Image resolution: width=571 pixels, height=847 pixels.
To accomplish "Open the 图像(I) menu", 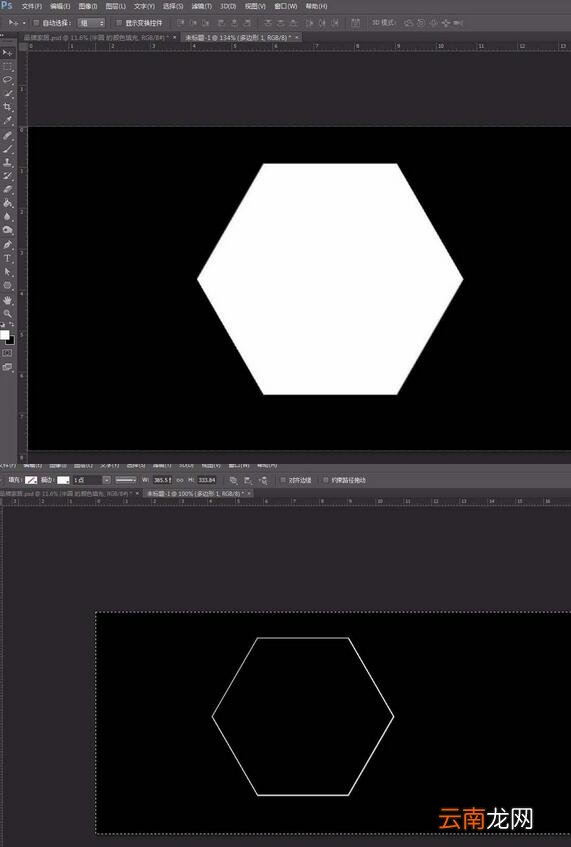I will click(88, 6).
